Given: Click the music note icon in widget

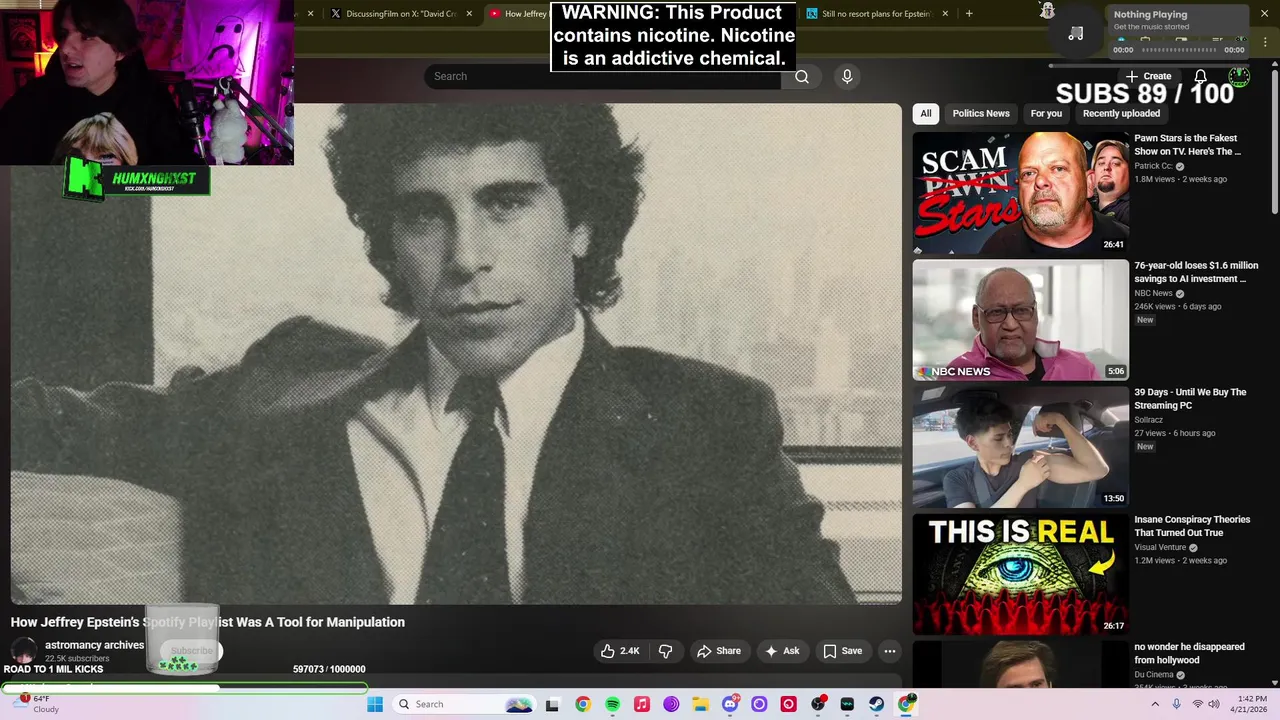Looking at the screenshot, I should [x=1076, y=34].
